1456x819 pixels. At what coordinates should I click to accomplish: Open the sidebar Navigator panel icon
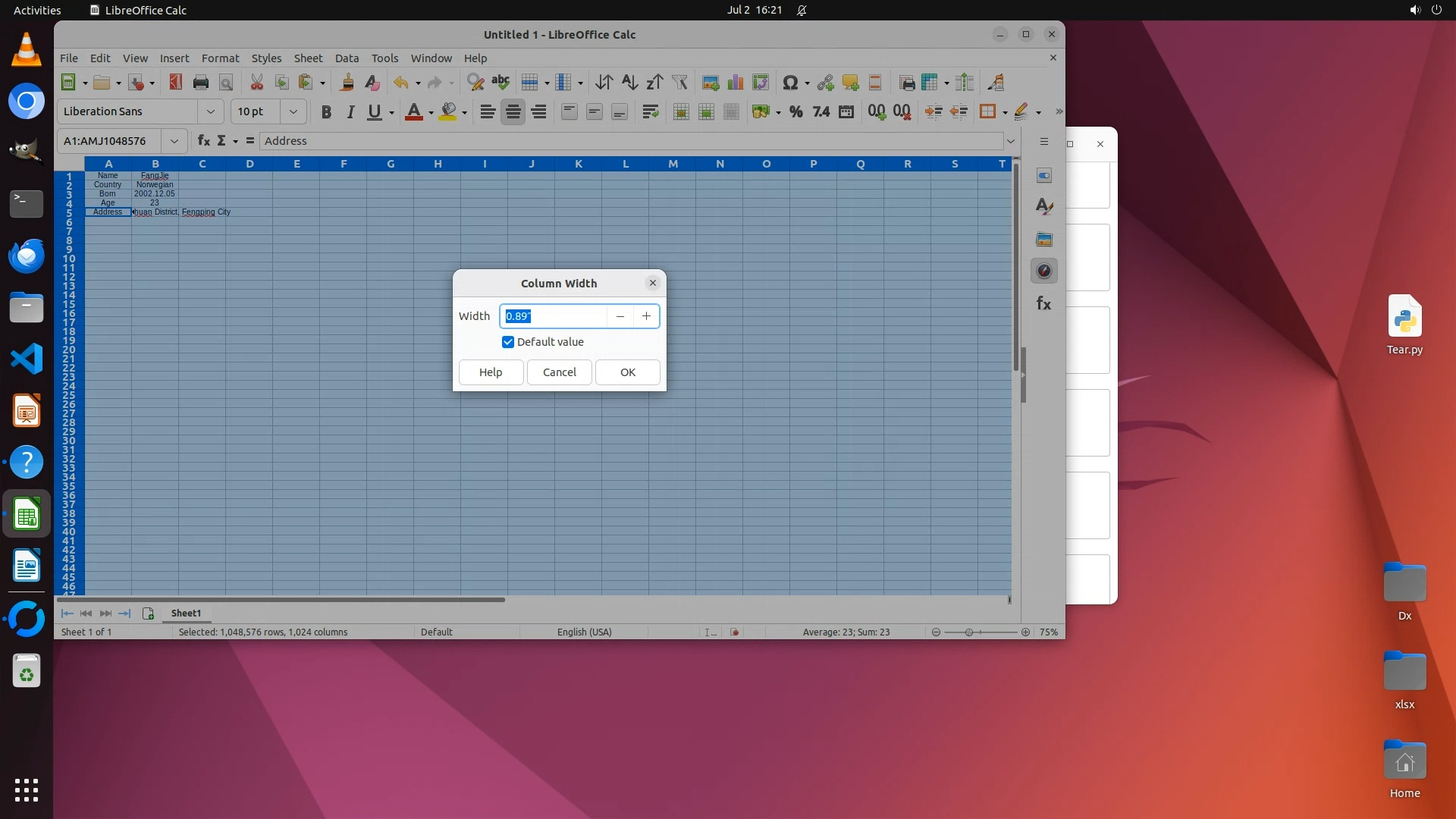(1044, 271)
